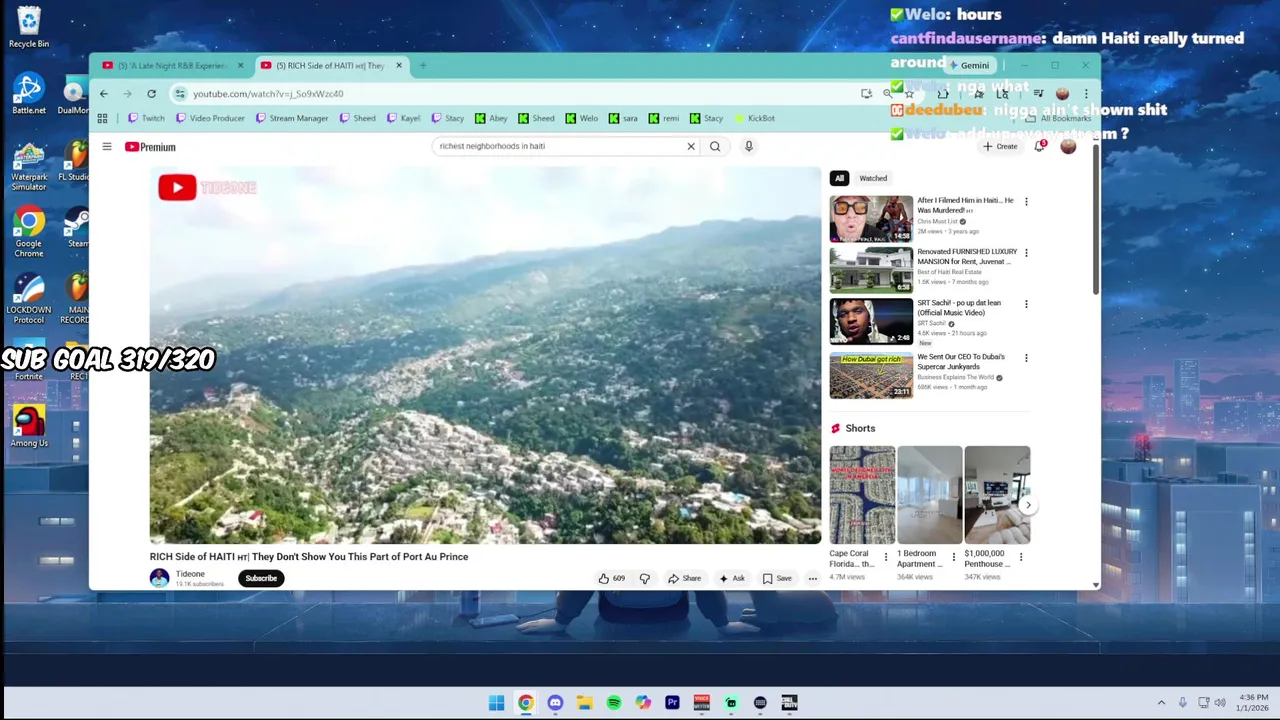Open Kayel bookmark

pos(403,118)
